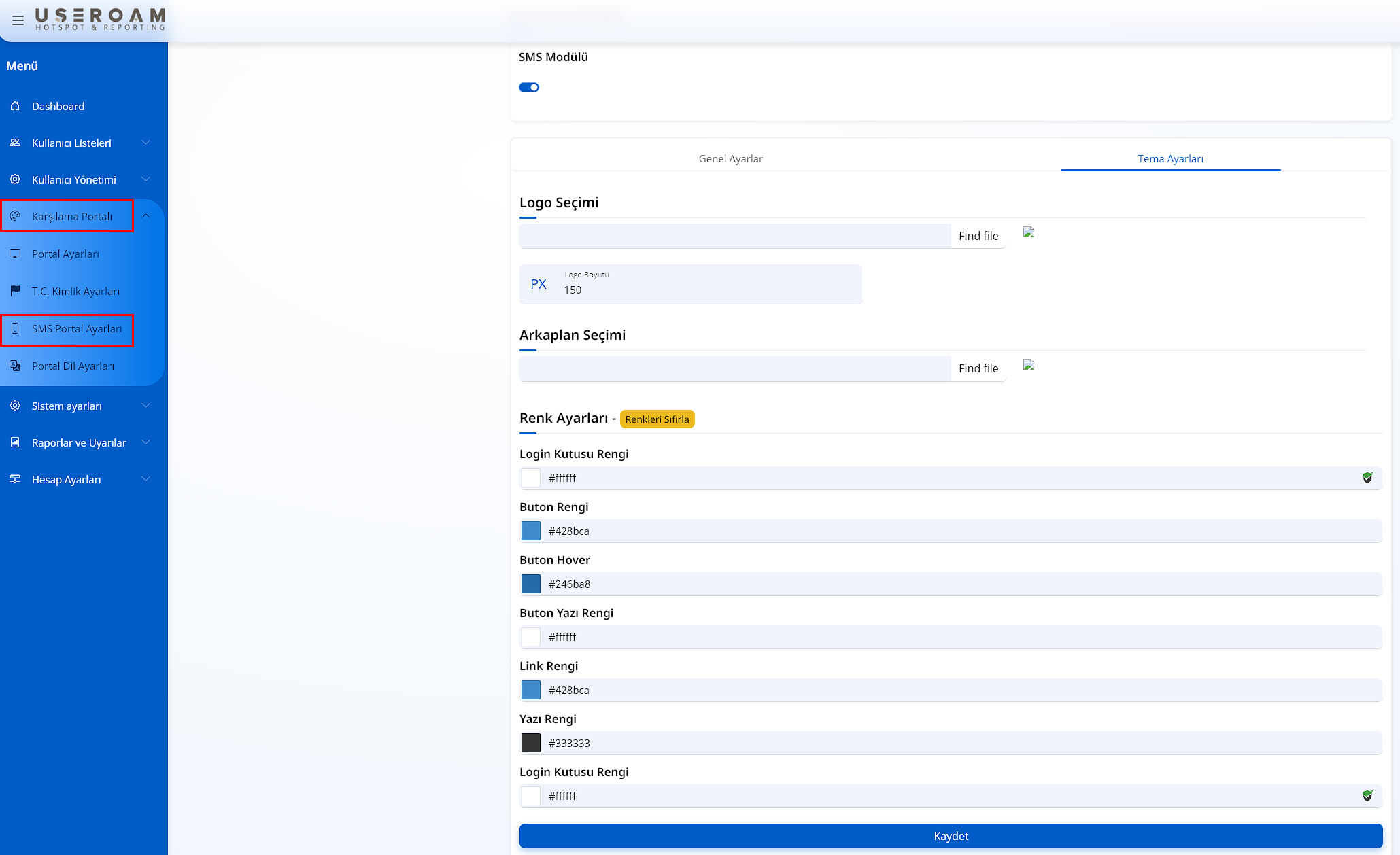This screenshot has height=855, width=1400.
Task: Switch to the Genel Ayarlar tab
Action: (730, 158)
